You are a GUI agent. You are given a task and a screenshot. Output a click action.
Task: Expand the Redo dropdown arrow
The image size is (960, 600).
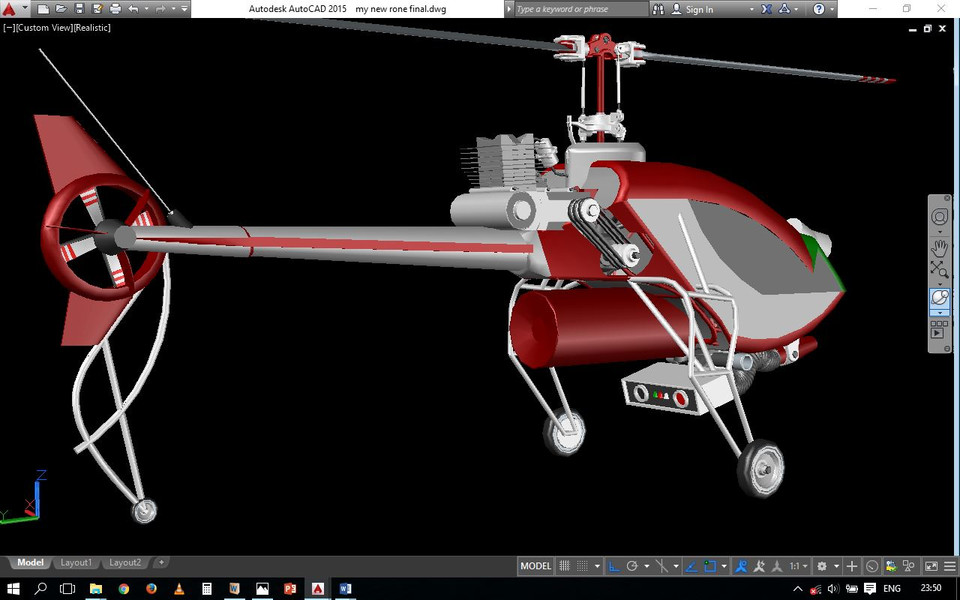[x=173, y=9]
